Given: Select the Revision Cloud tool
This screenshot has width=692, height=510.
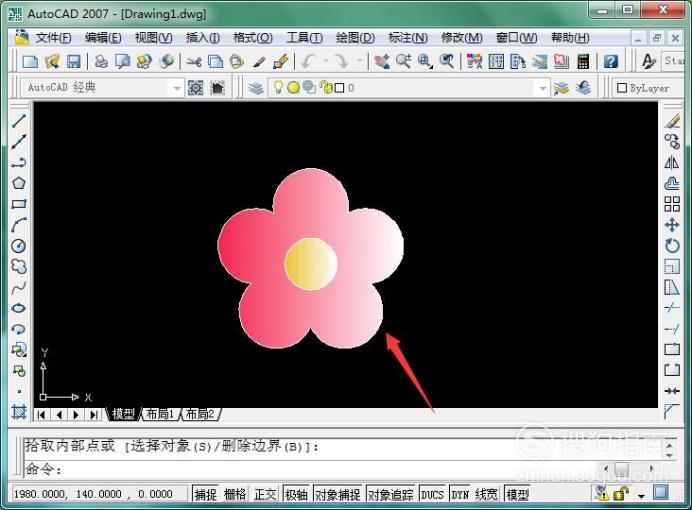Looking at the screenshot, I should tap(19, 266).
